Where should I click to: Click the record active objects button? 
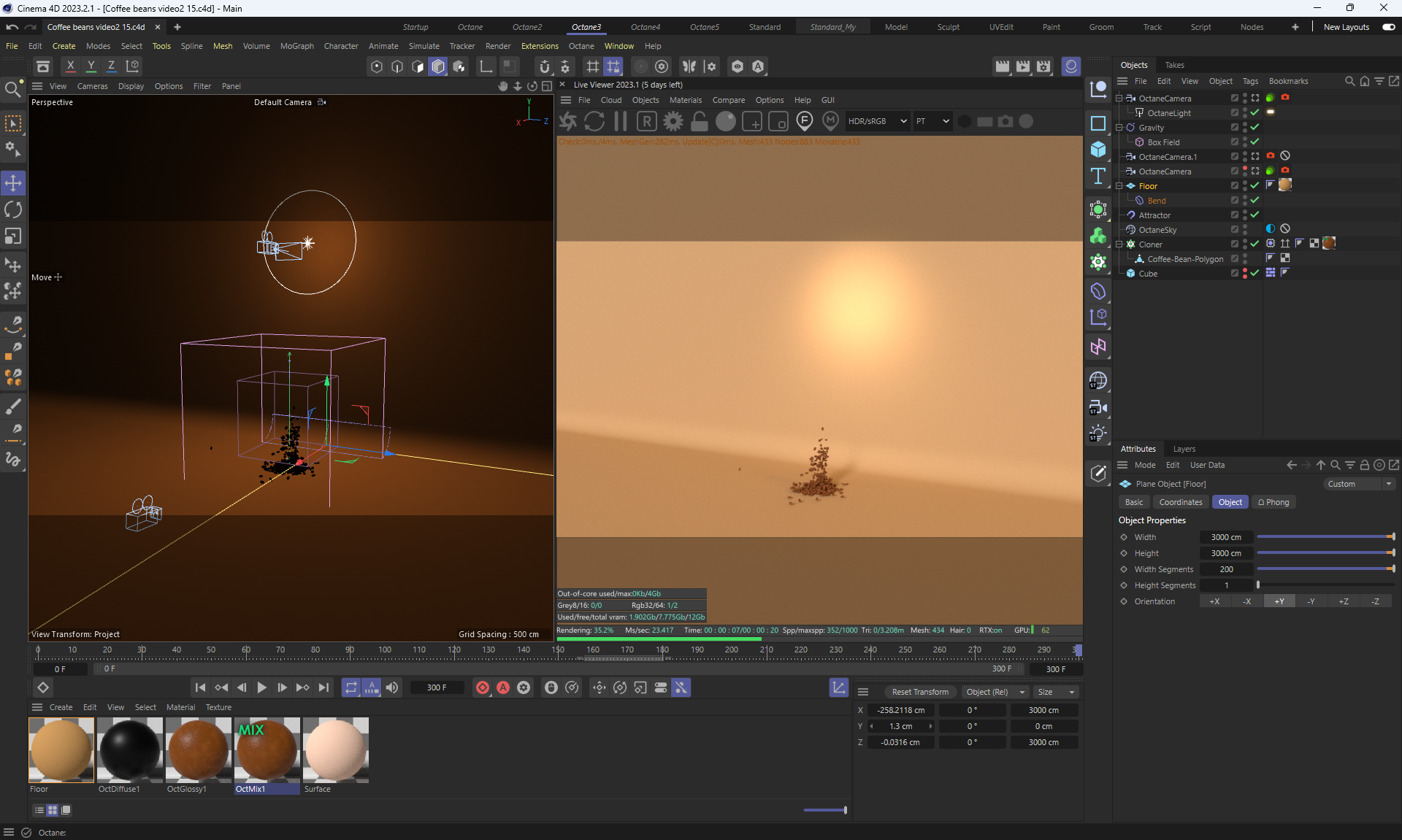tap(482, 687)
